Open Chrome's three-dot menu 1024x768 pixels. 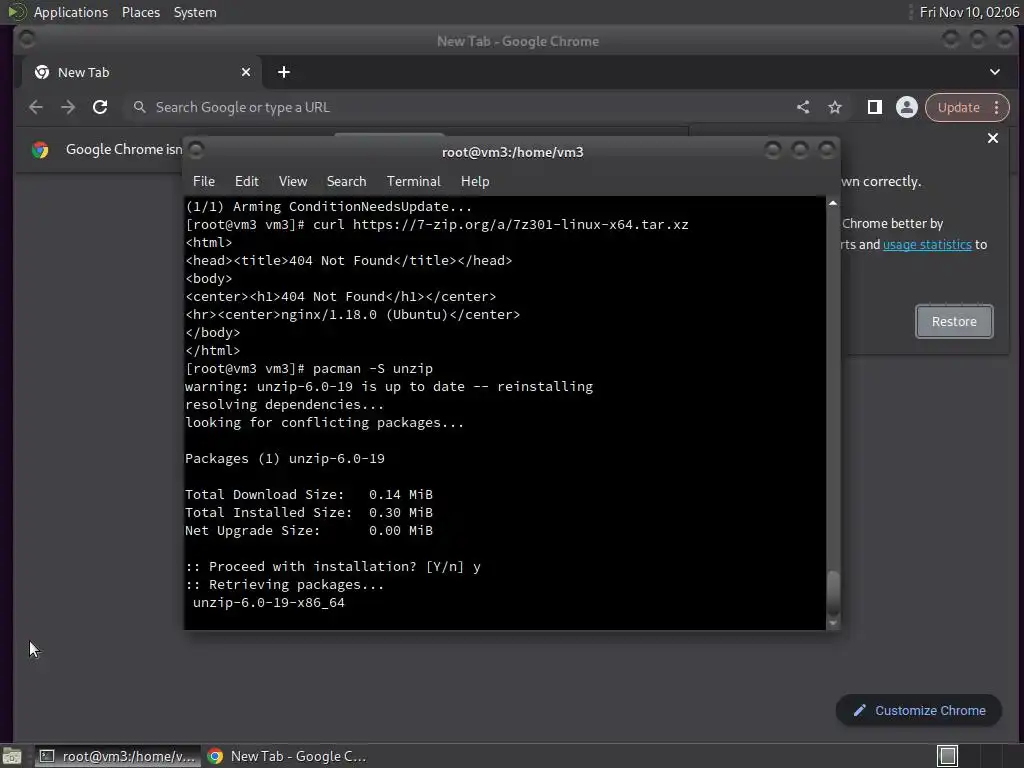pyautogui.click(x=997, y=107)
